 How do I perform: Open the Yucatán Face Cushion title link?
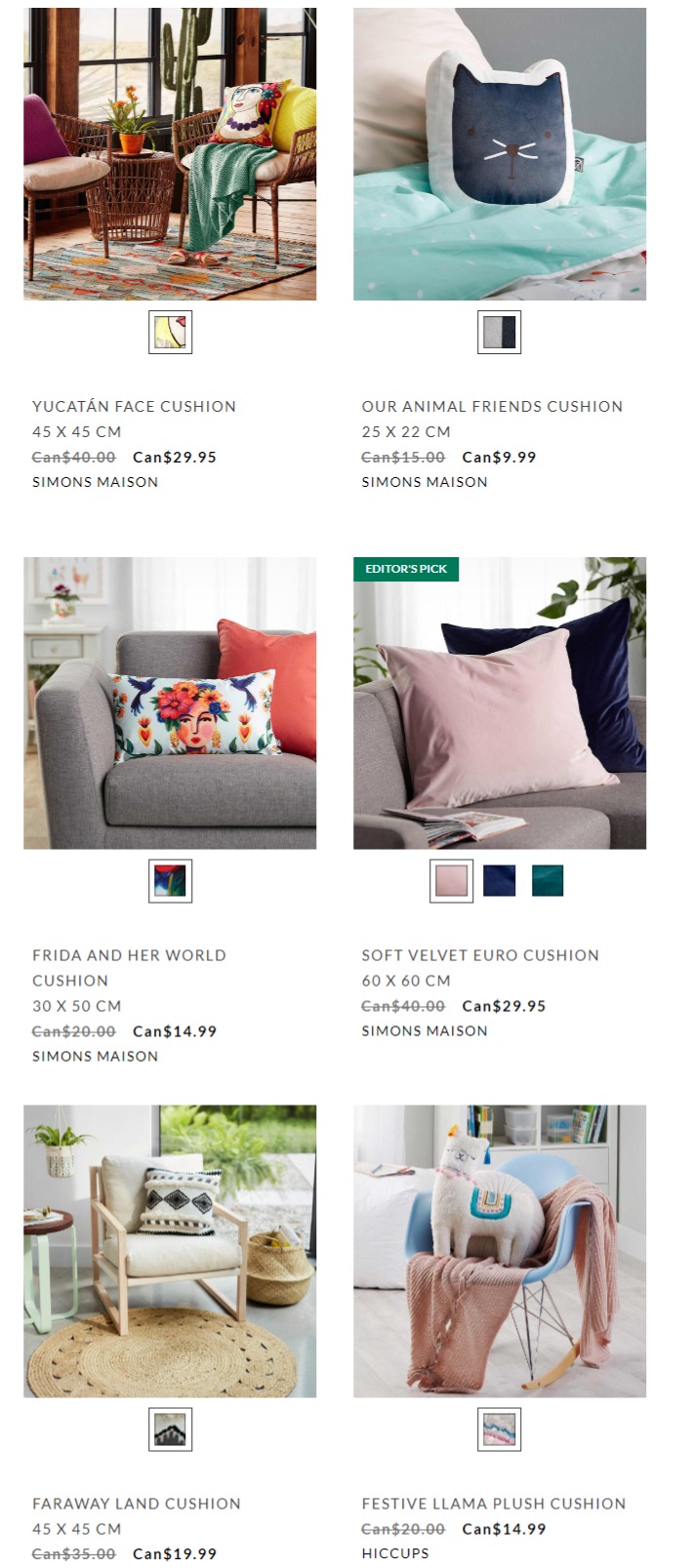click(134, 407)
